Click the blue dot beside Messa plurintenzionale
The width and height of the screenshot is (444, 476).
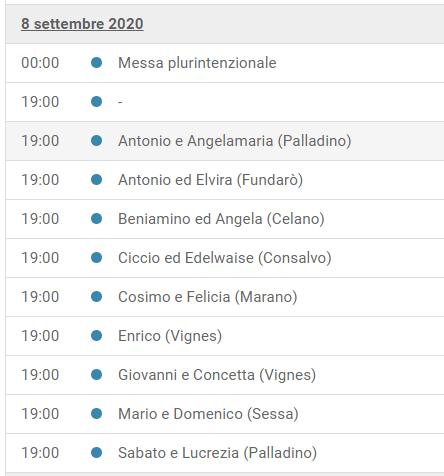(x=96, y=63)
